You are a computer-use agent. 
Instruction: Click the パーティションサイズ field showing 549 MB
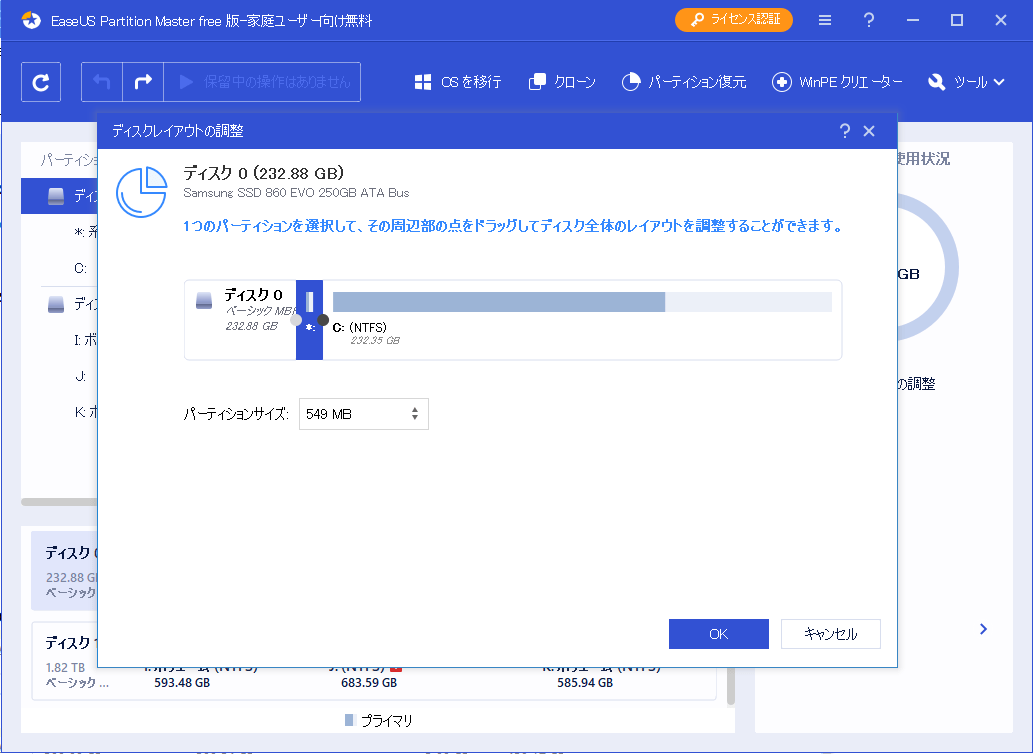[364, 414]
